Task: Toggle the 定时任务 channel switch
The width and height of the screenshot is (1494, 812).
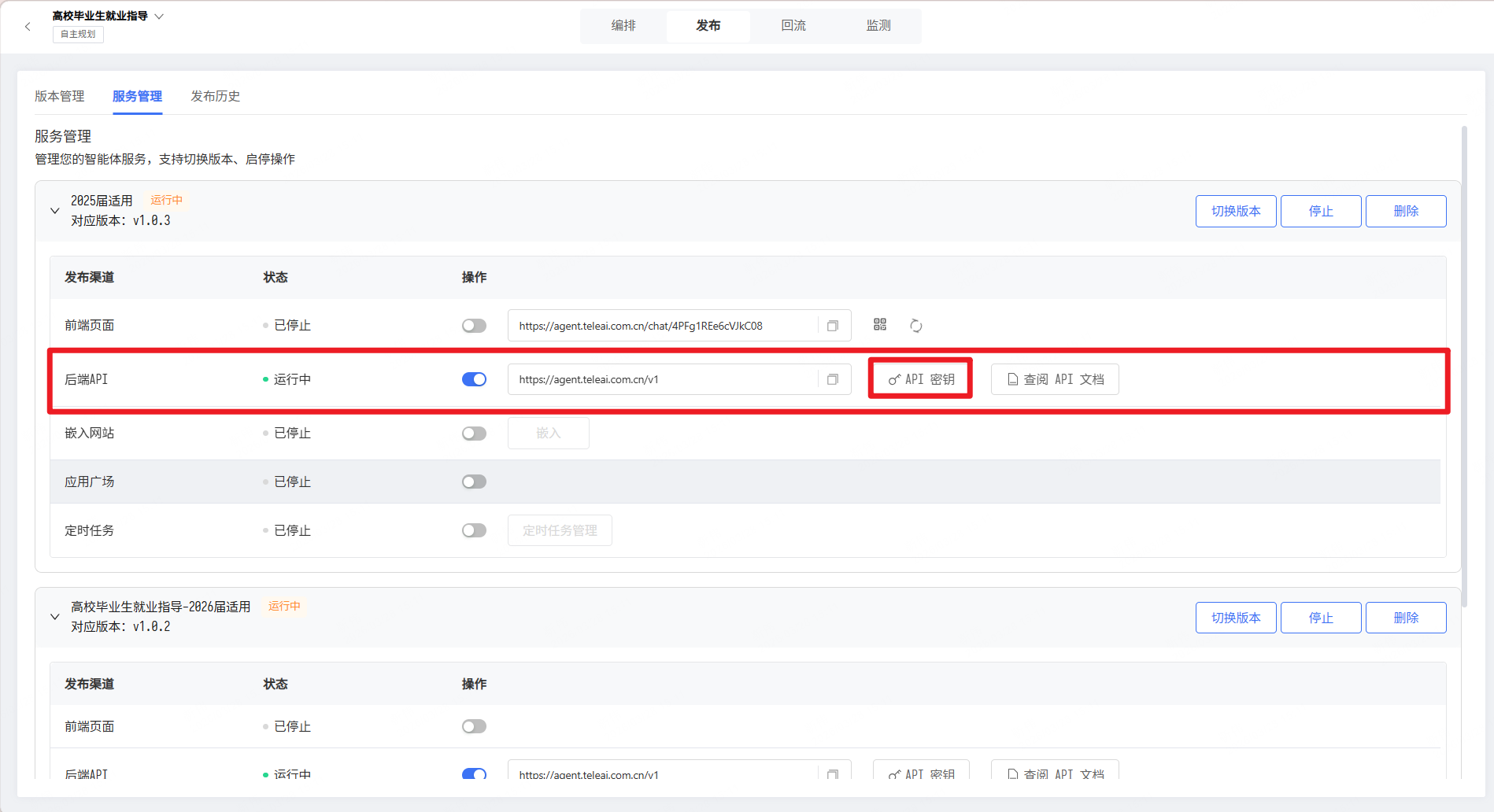Action: point(474,530)
